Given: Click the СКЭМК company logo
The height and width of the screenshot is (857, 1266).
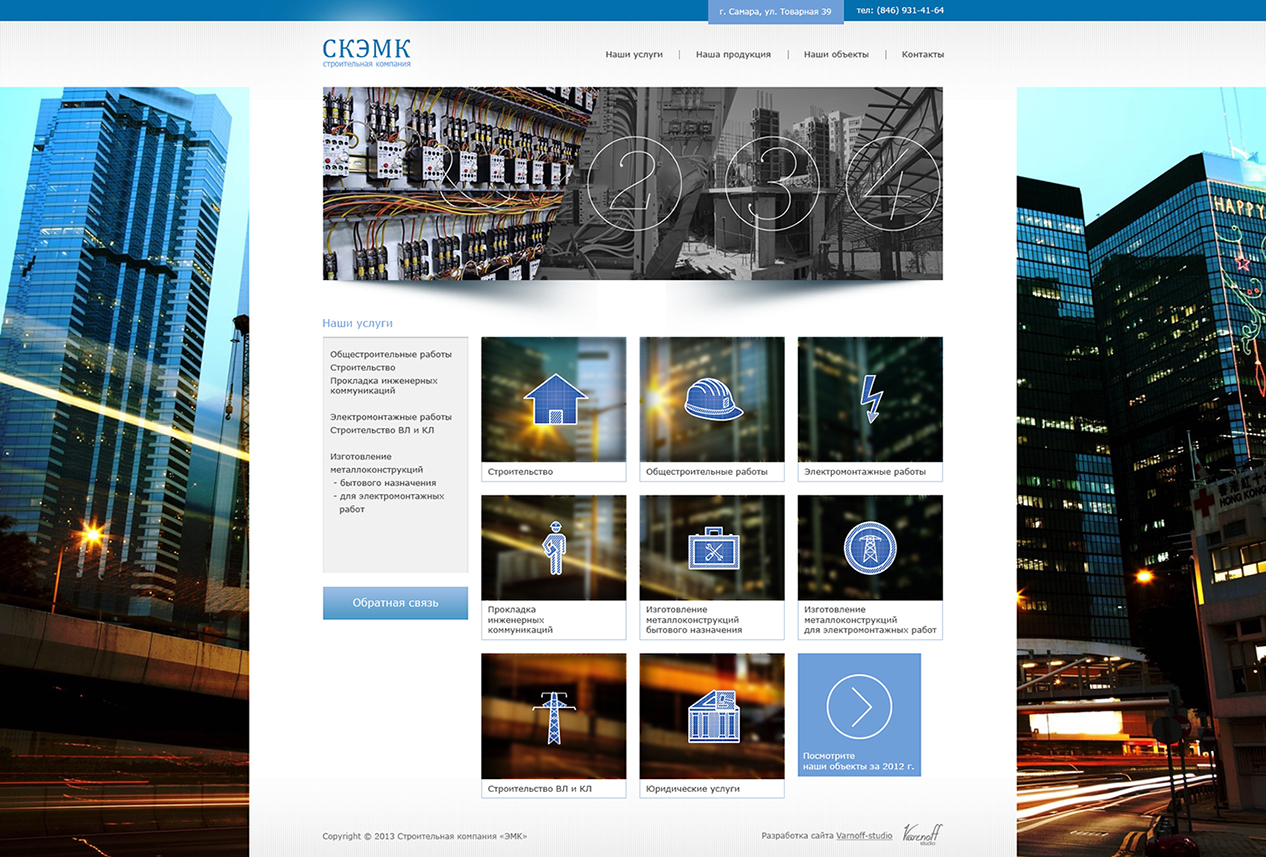Looking at the screenshot, I should click(366, 52).
